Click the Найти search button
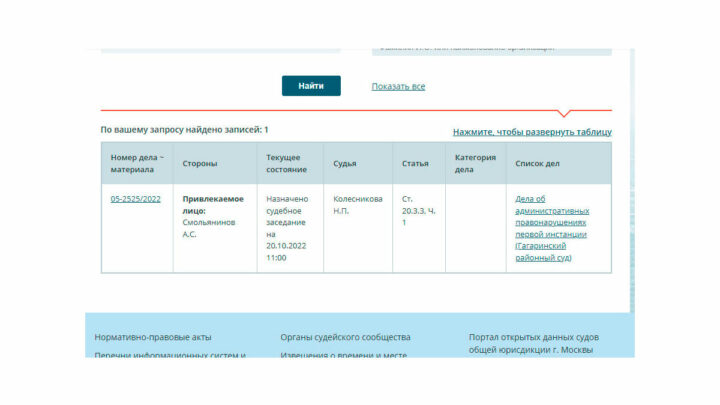 point(311,86)
